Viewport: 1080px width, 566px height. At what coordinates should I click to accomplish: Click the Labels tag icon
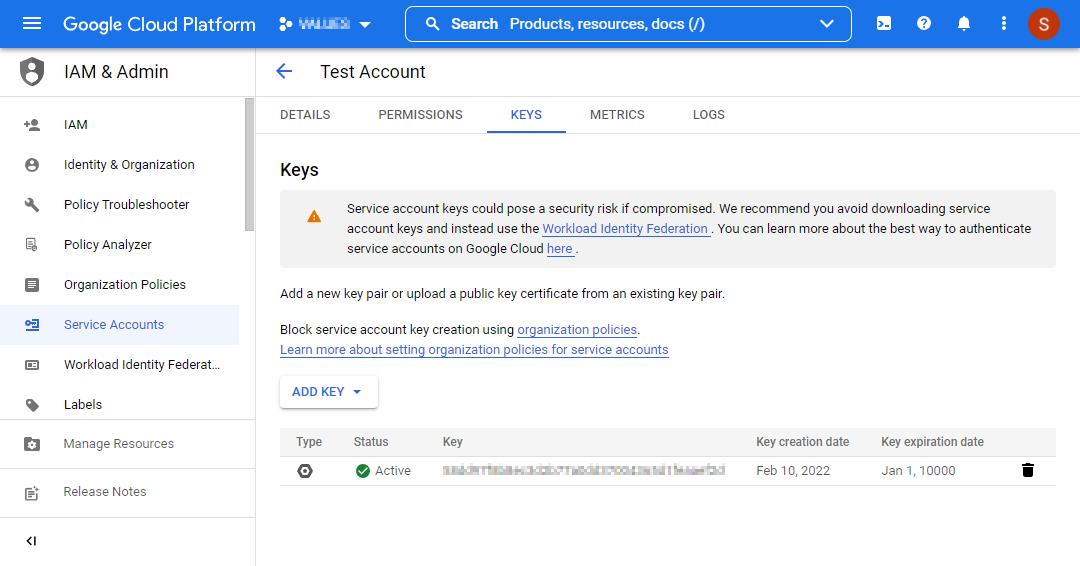[x=32, y=405]
